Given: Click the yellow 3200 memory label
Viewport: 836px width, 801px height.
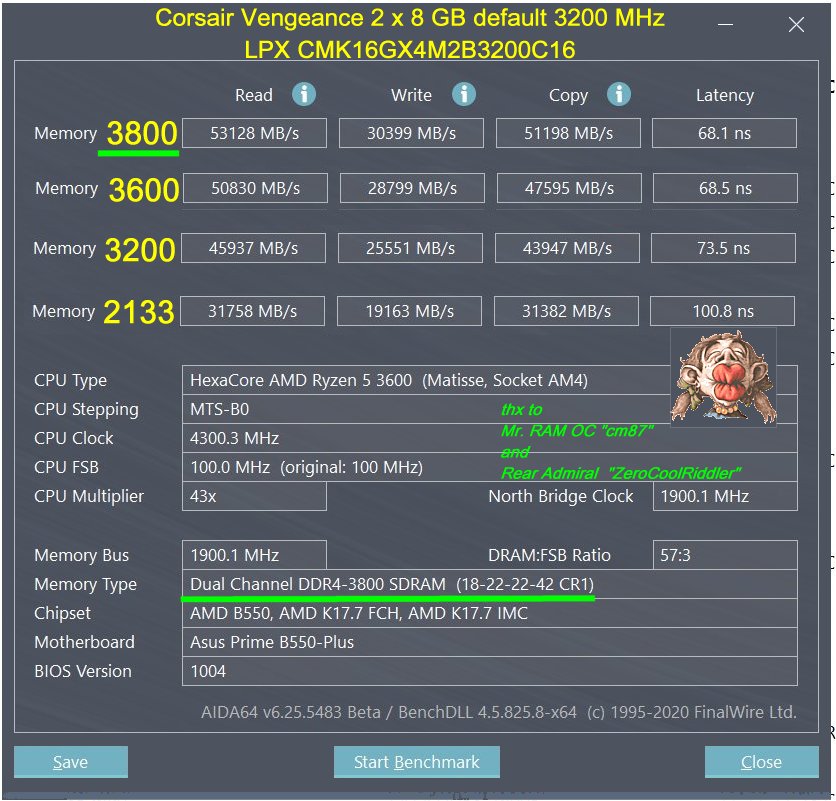Looking at the screenshot, I should (x=140, y=249).
